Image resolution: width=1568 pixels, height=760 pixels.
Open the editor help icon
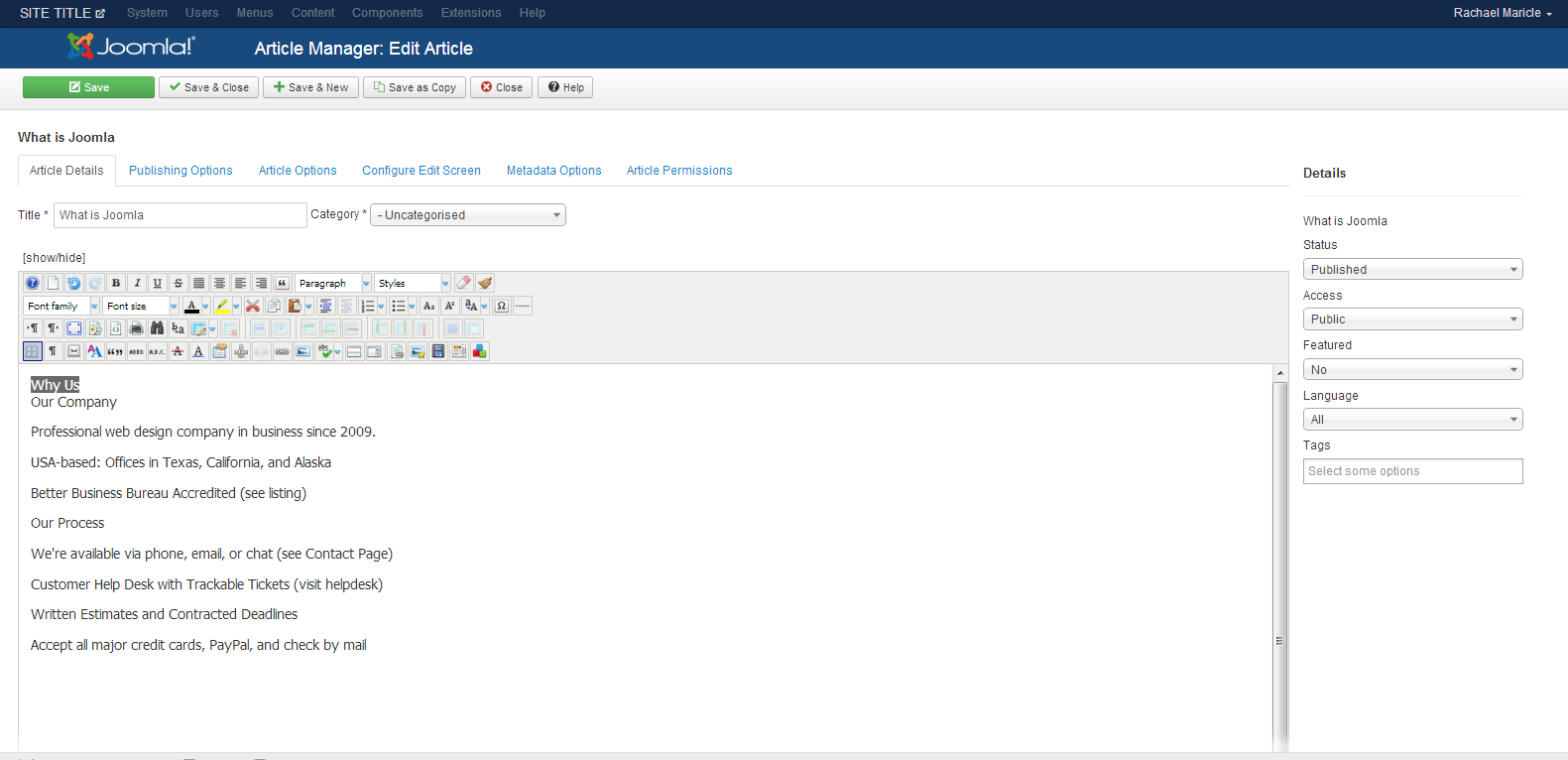(32, 283)
